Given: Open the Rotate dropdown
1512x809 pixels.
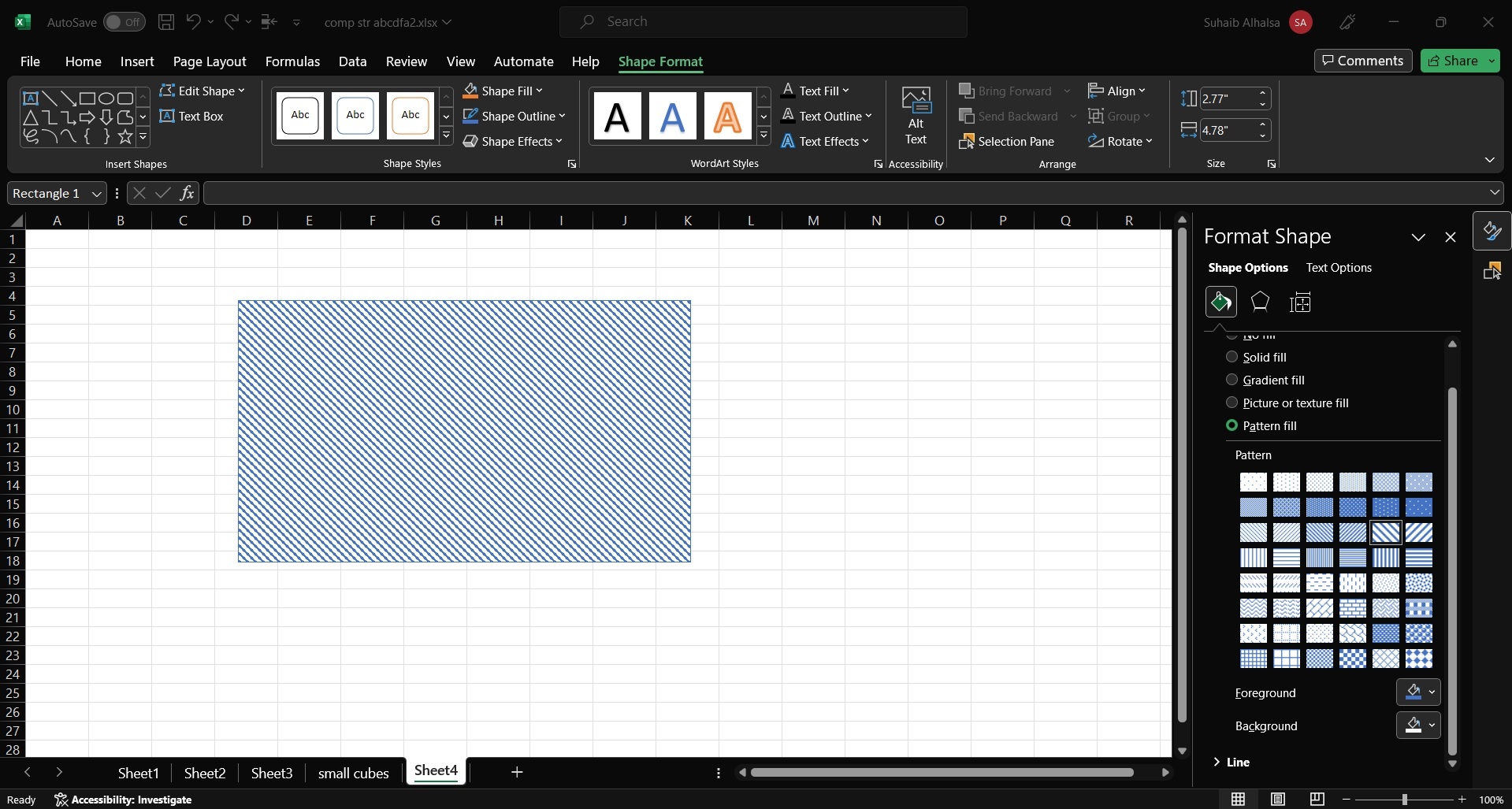Looking at the screenshot, I should [x=1121, y=142].
